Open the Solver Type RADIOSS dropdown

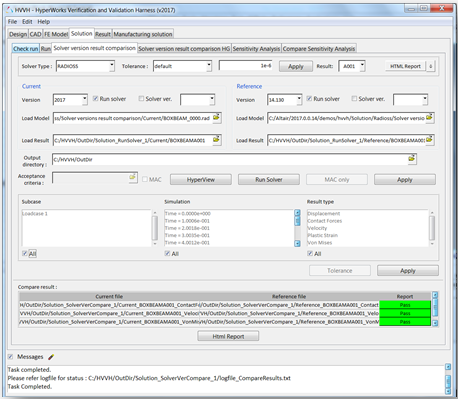(112, 66)
